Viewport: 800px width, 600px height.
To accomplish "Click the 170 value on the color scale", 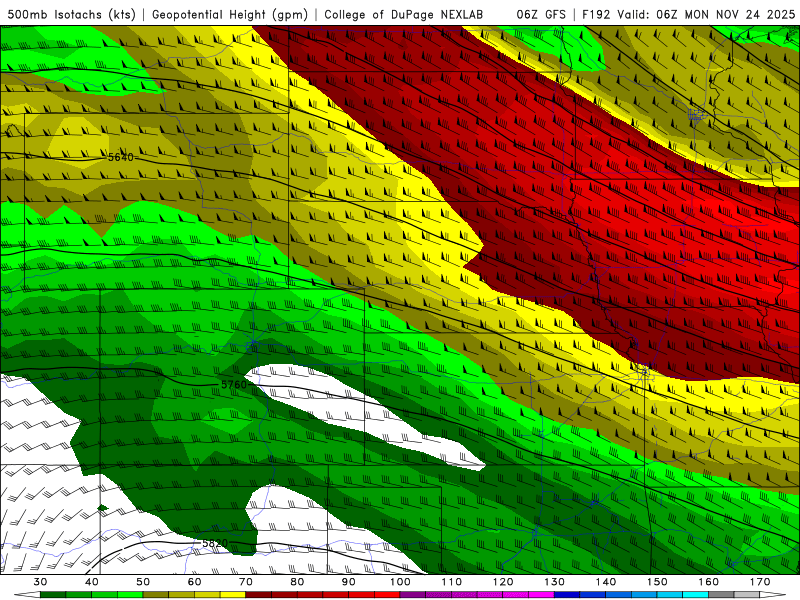I will coord(760,582).
